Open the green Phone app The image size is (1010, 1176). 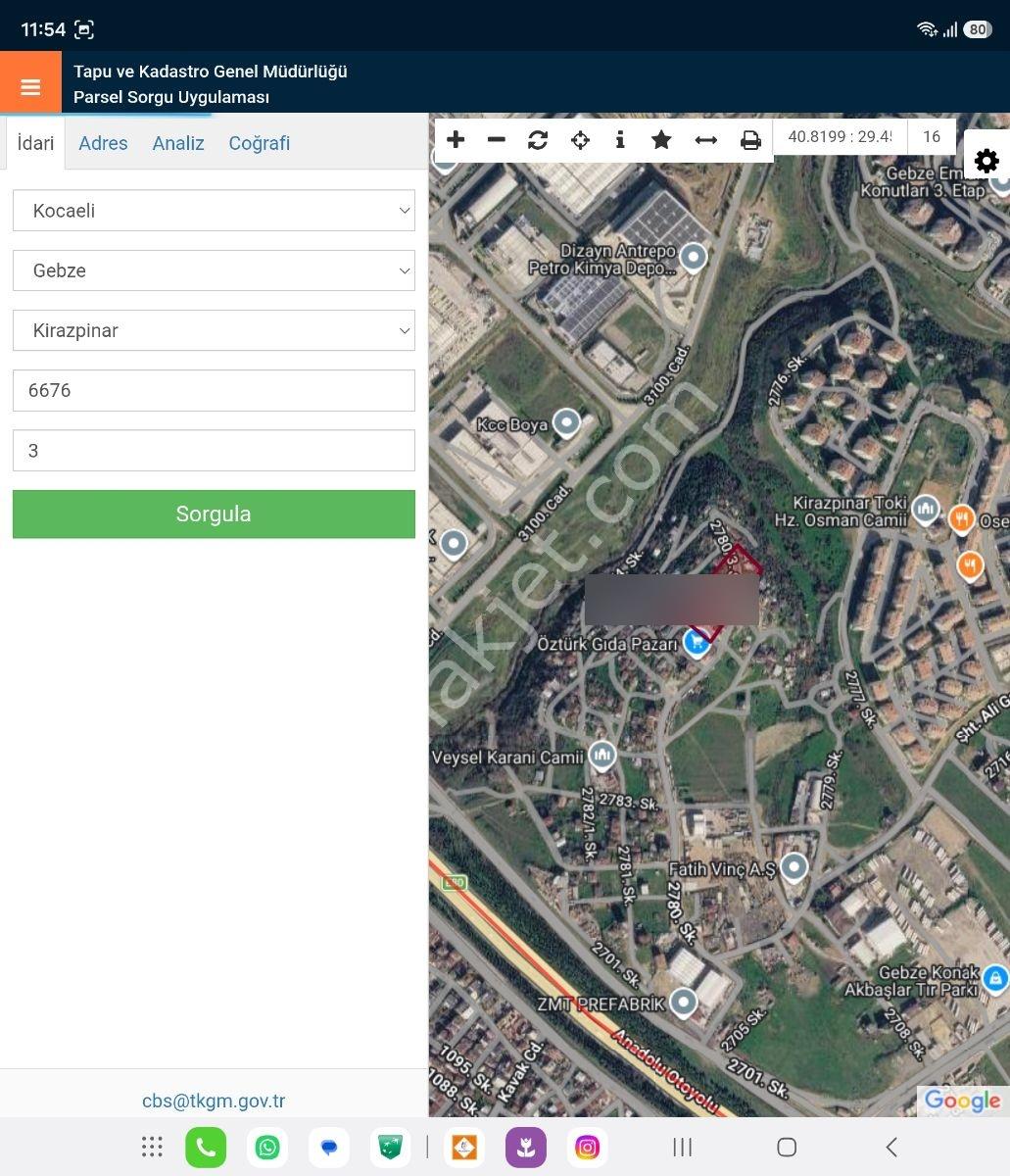(206, 1148)
